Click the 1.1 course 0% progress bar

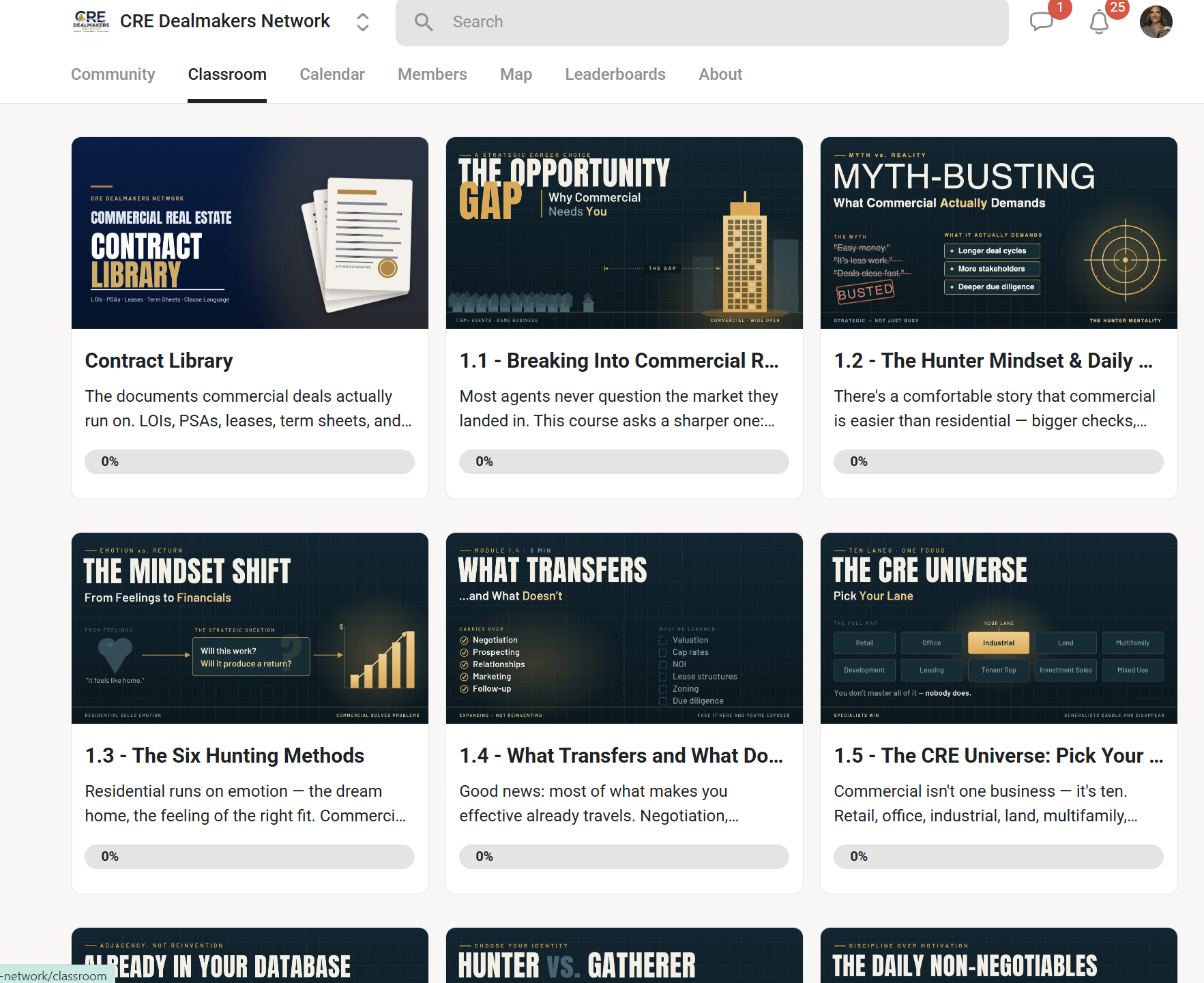coord(624,462)
